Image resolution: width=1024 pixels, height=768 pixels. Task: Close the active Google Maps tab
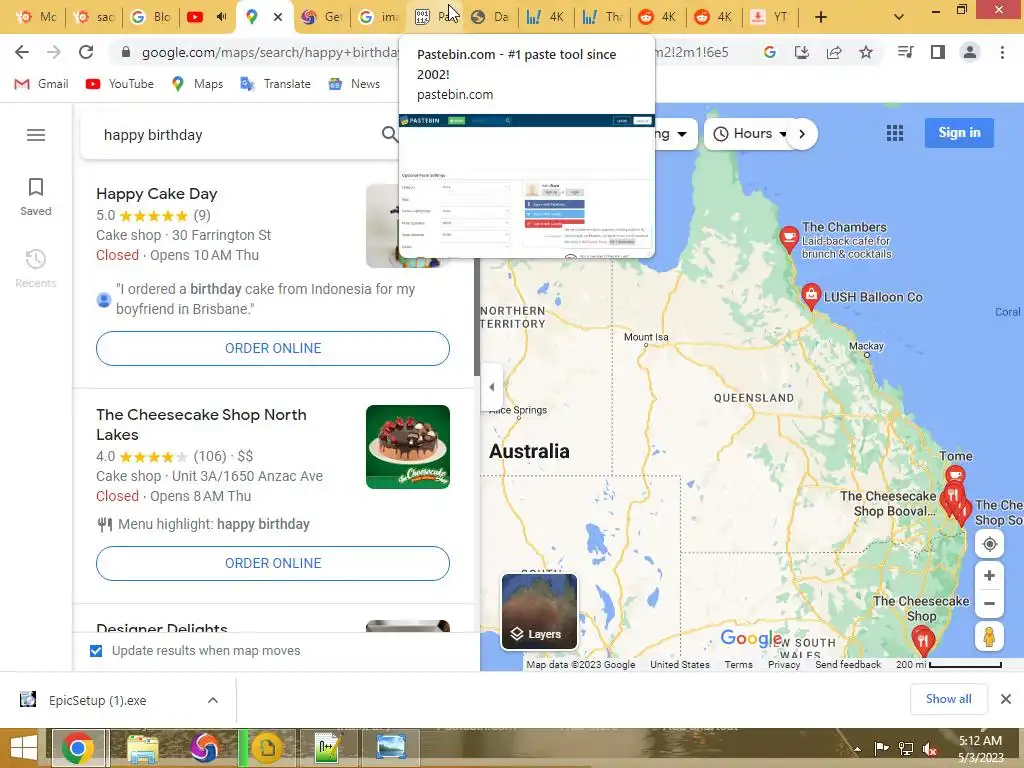point(278,17)
